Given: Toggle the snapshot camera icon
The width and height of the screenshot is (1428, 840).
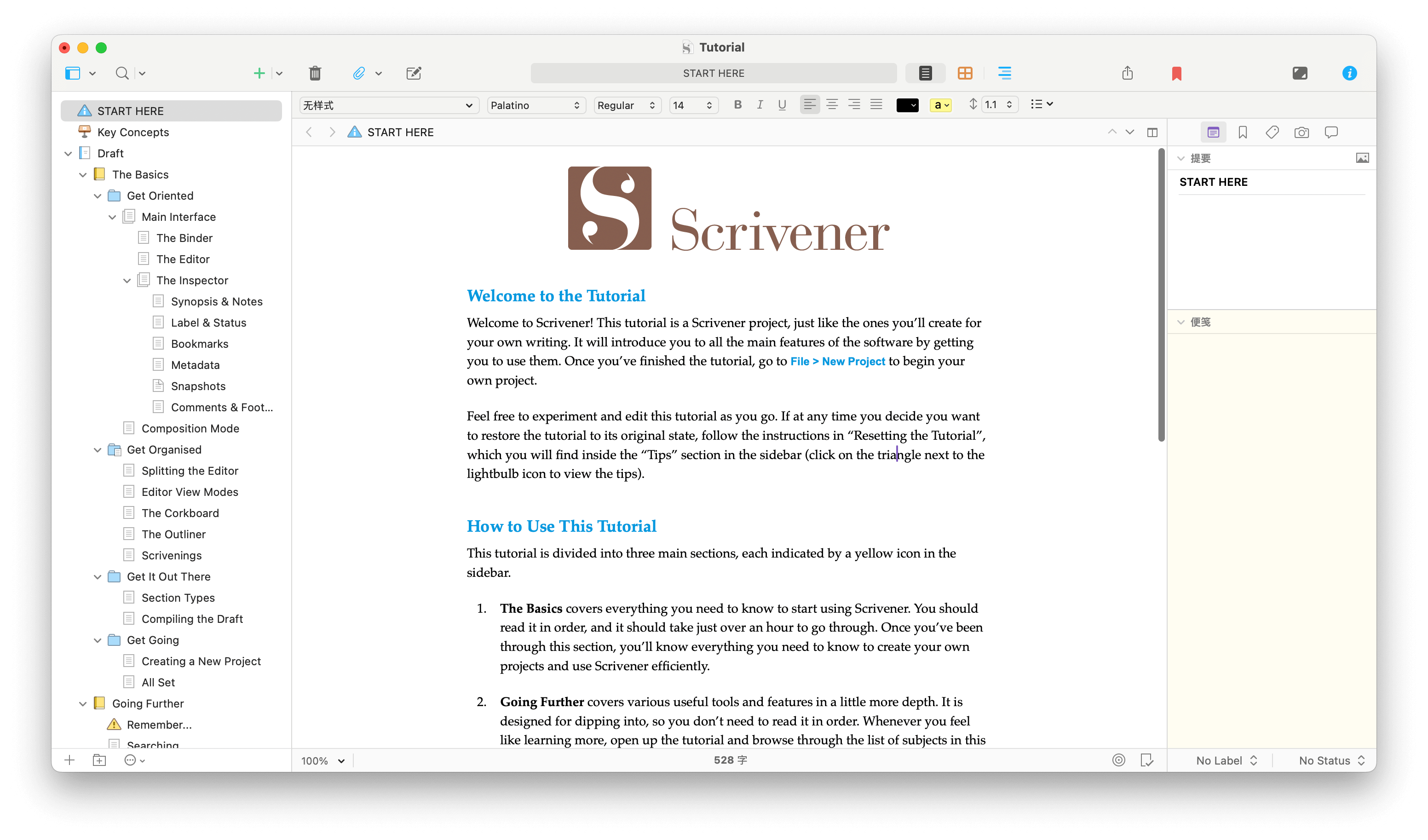Looking at the screenshot, I should [x=1302, y=131].
